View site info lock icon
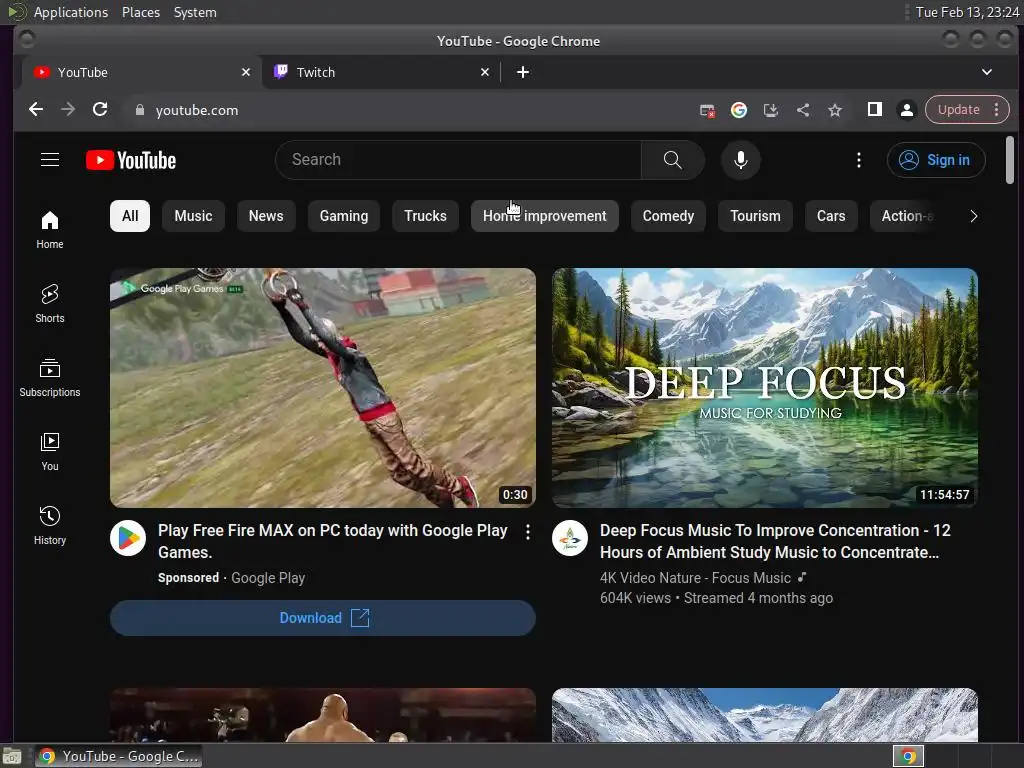Viewport: 1024px width, 768px height. click(139, 110)
